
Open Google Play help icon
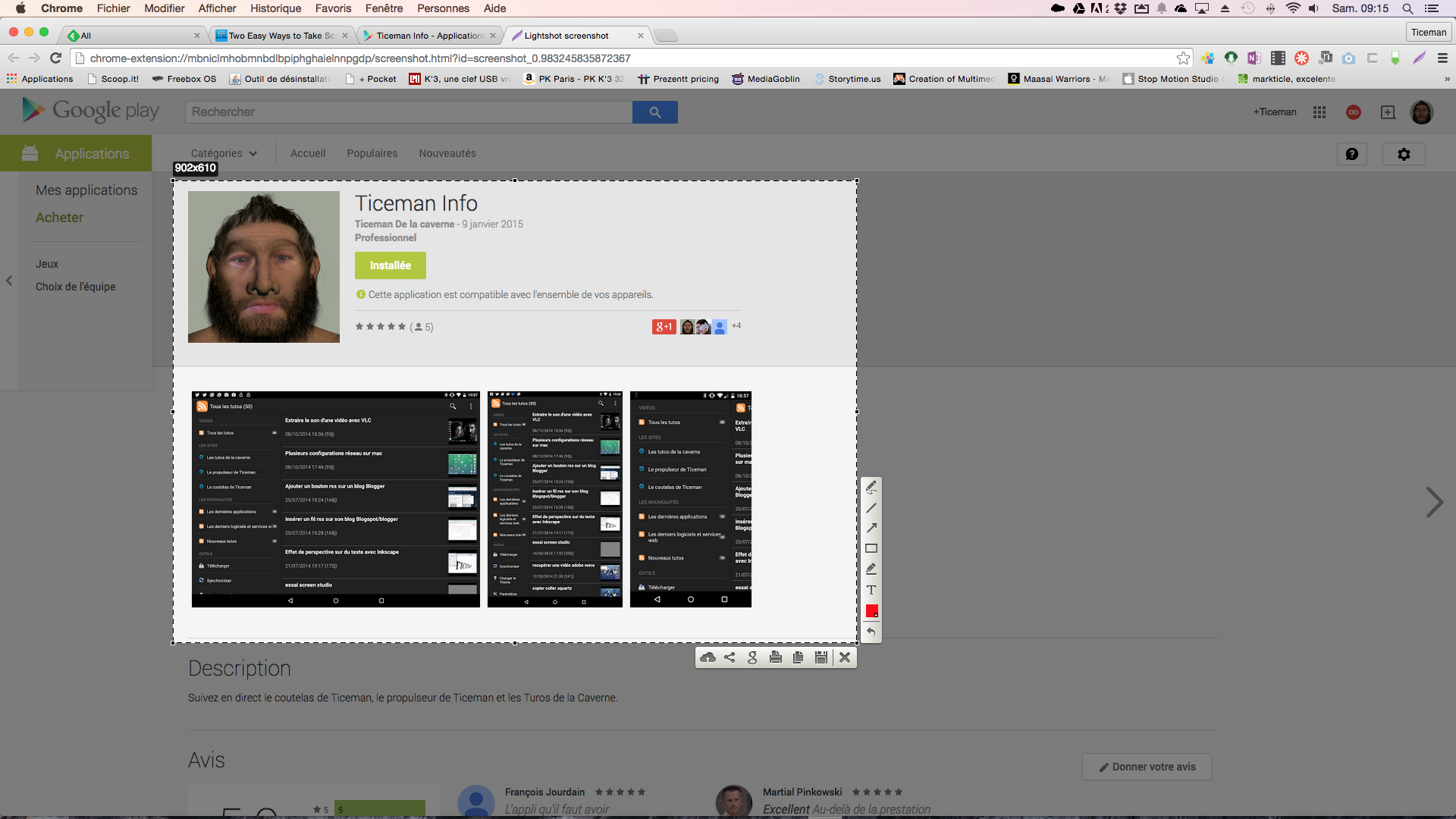(x=1352, y=154)
